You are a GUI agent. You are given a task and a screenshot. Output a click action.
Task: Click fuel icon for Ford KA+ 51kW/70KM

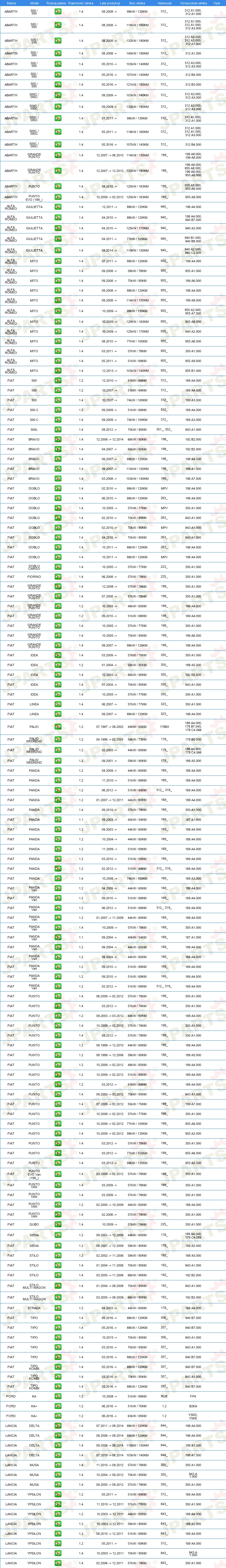58,1406
